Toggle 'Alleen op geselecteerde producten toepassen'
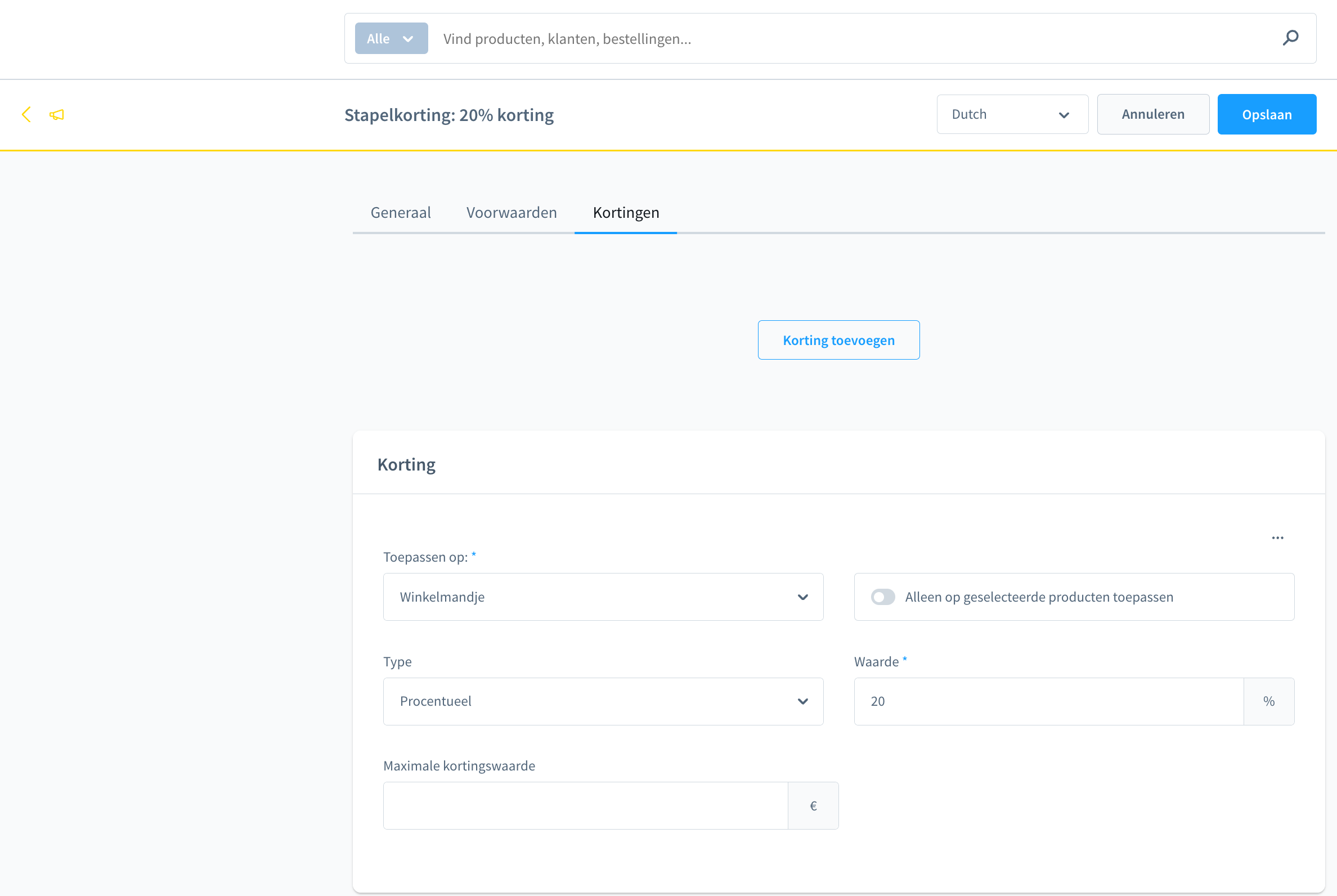Screen dimensions: 1337x896 click(x=883, y=597)
